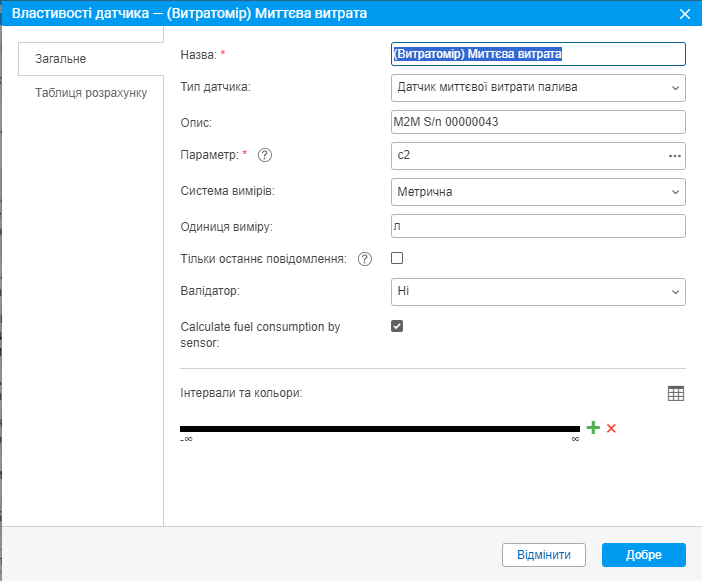Focus the Одиниця виміру field
Image resolution: width=702 pixels, height=581 pixels.
coord(538,226)
